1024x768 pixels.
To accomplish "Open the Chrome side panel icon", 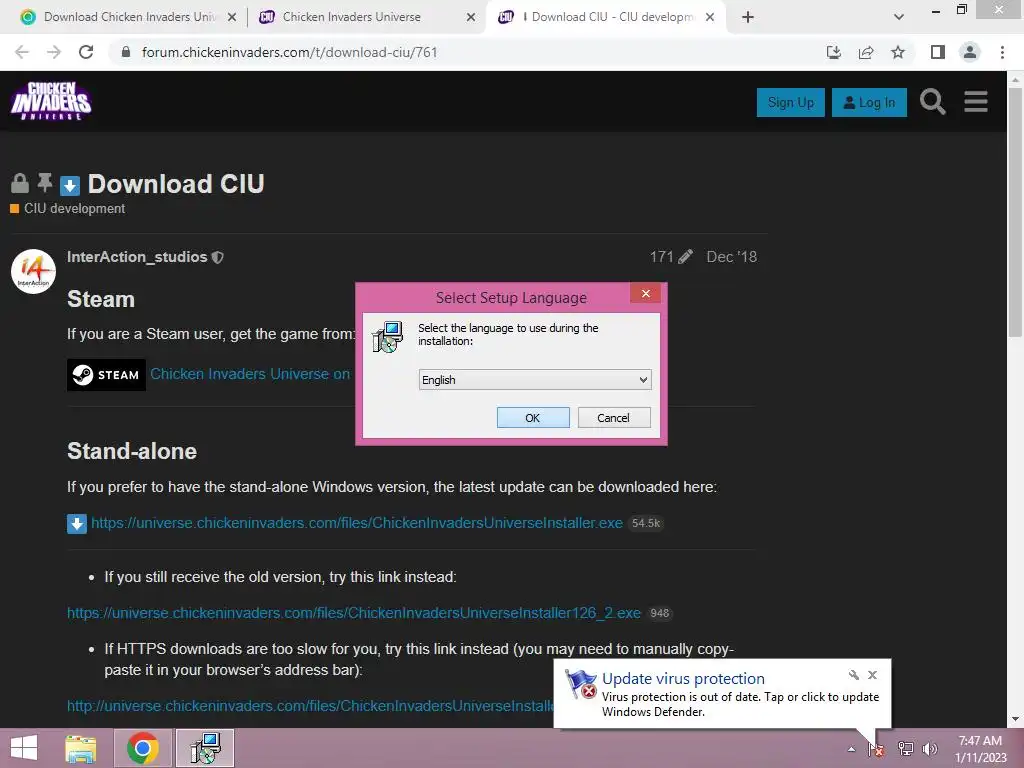I will 938,52.
